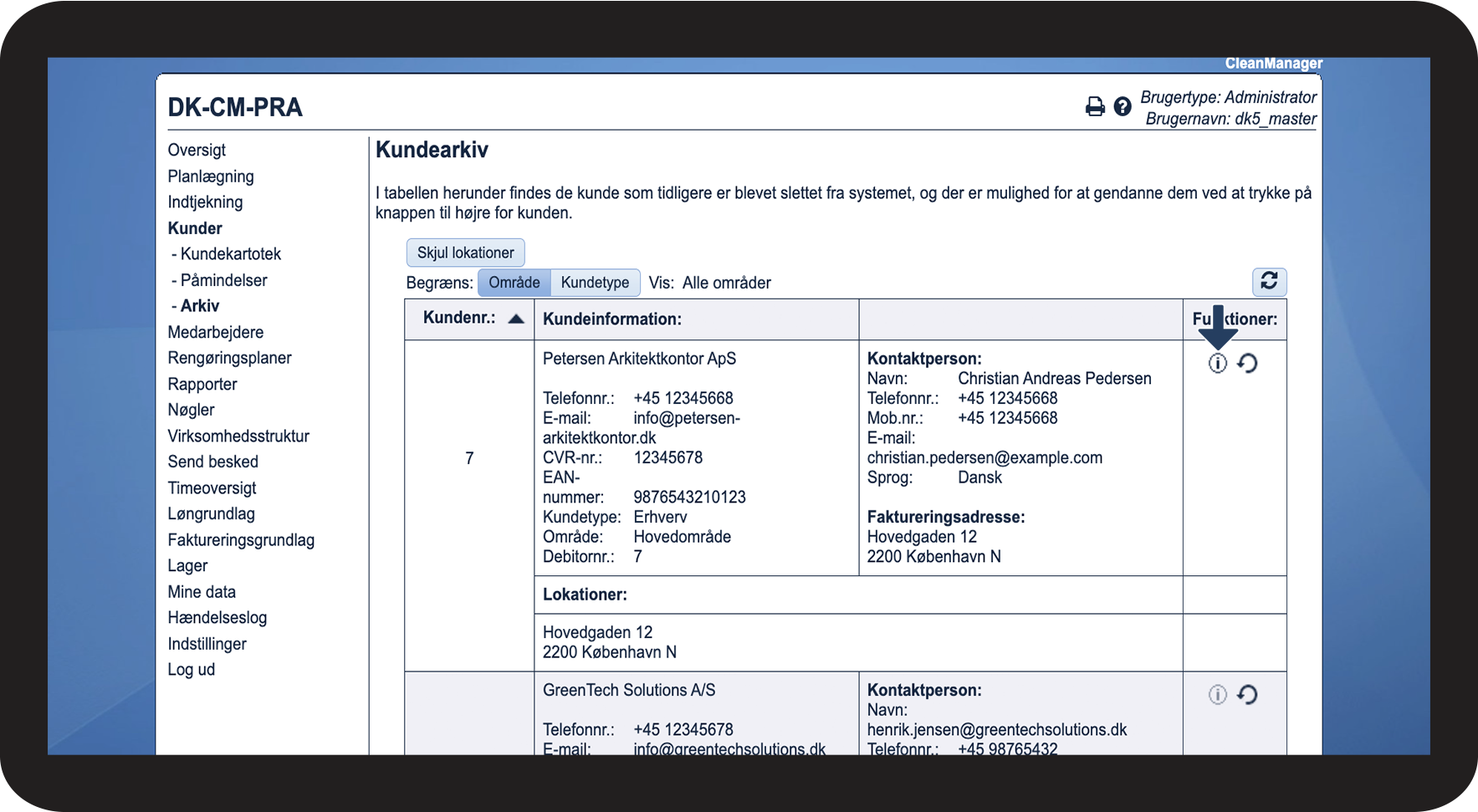Viewport: 1478px width, 812px height.
Task: Show info for Petersen Arkitektkontor ApS
Action: point(1217,364)
